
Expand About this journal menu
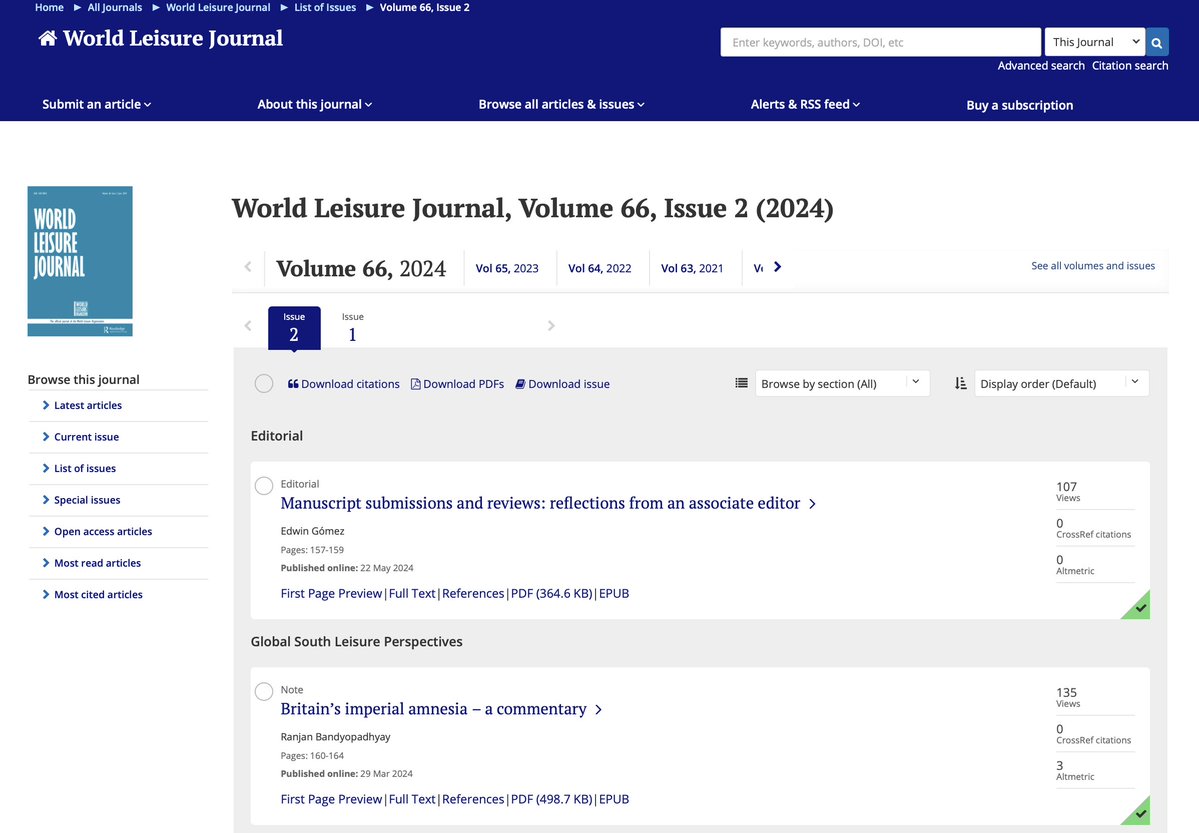click(x=314, y=104)
